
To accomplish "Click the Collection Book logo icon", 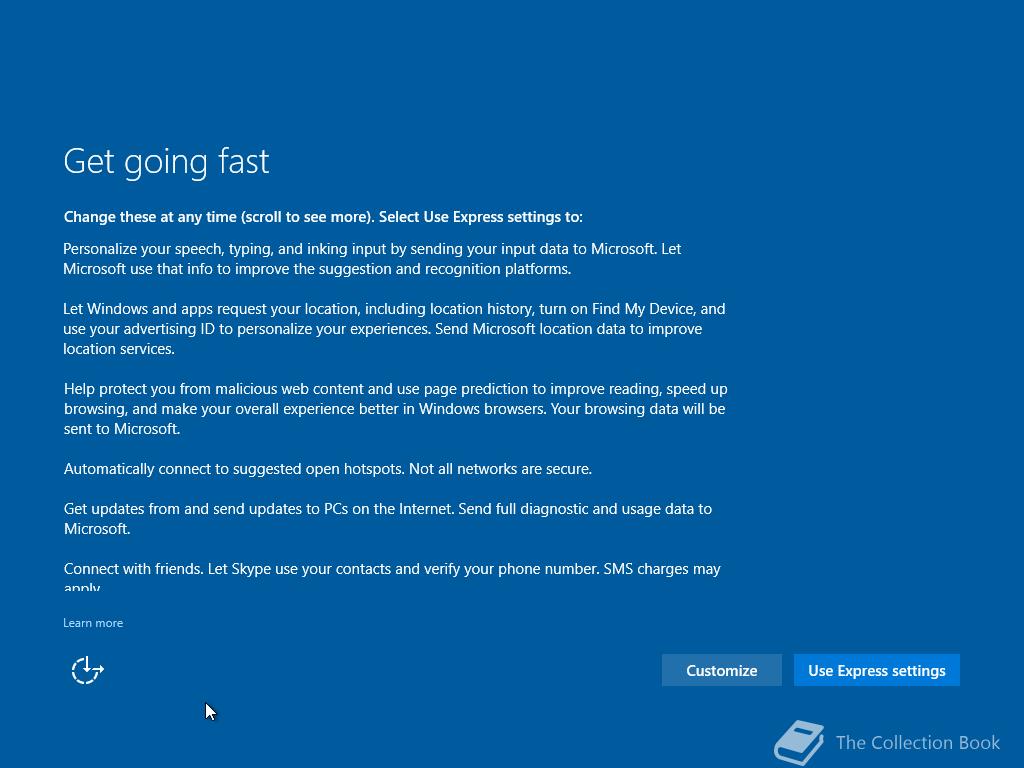I will pos(799,742).
